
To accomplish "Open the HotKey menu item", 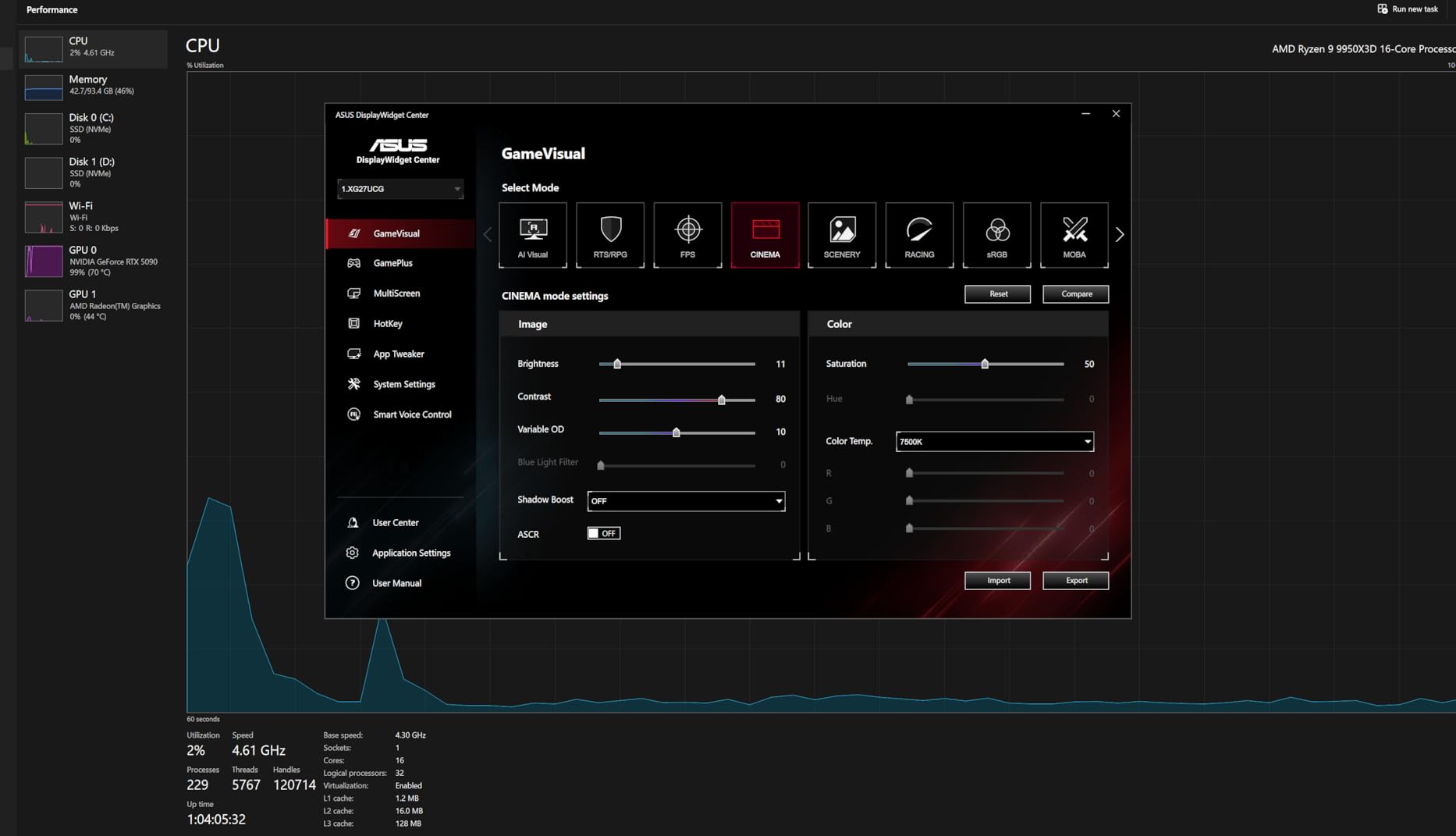I will [400, 323].
